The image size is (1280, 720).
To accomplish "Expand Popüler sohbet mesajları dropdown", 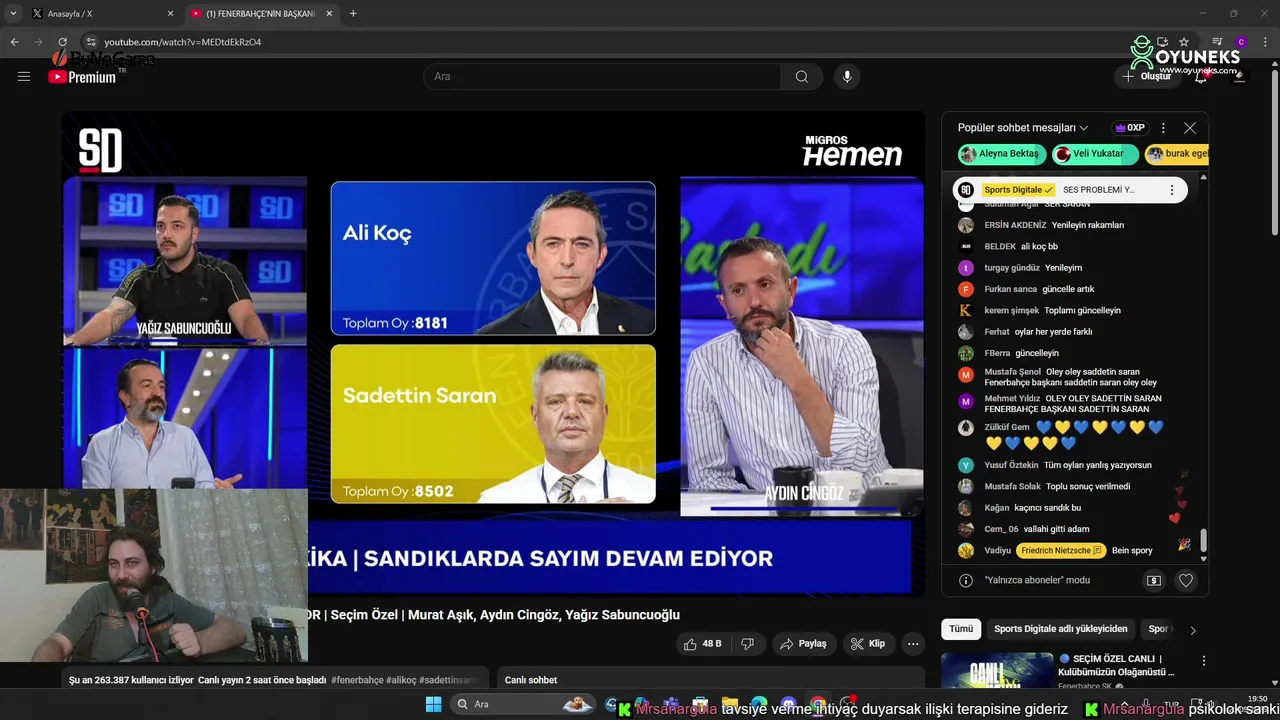I will 1022,128.
